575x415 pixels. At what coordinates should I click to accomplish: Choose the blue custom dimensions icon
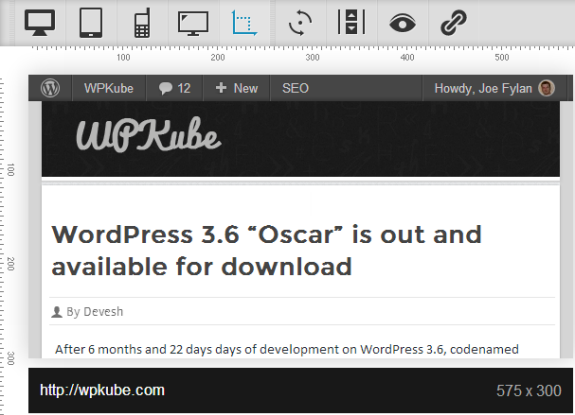tap(245, 23)
